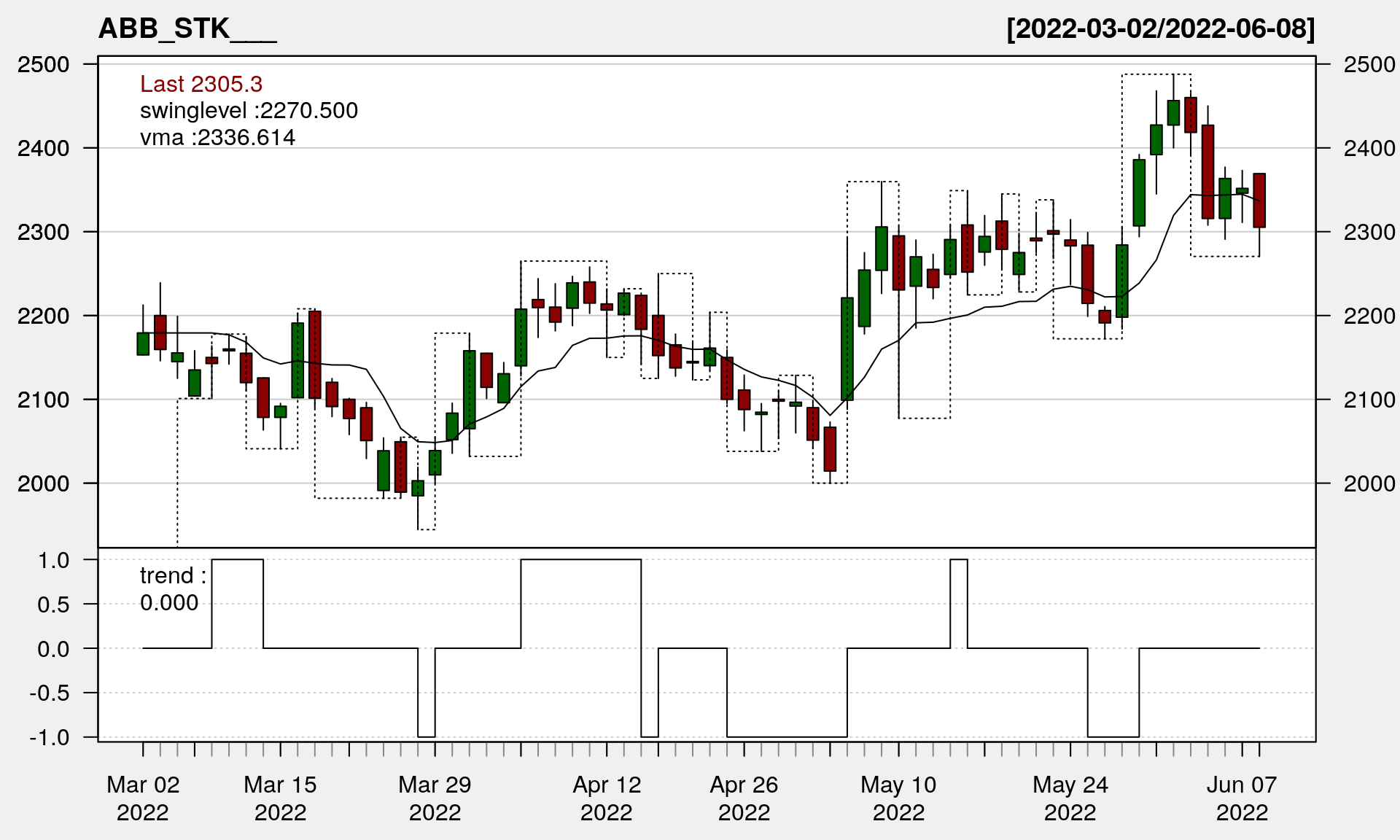Image resolution: width=1400 pixels, height=840 pixels.
Task: Click the vma 2336.614 label
Action: pos(217,138)
